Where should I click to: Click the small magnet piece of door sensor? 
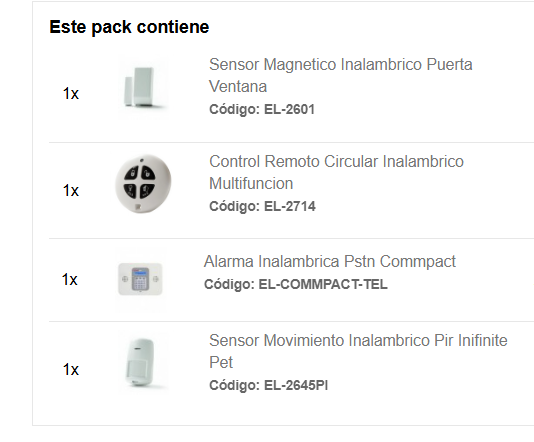point(129,91)
